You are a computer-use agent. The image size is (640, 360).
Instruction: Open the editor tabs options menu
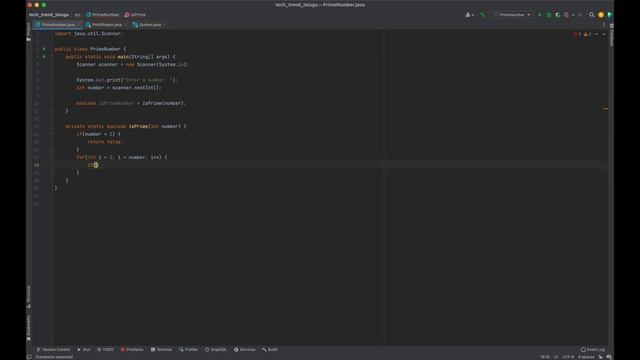click(604, 25)
